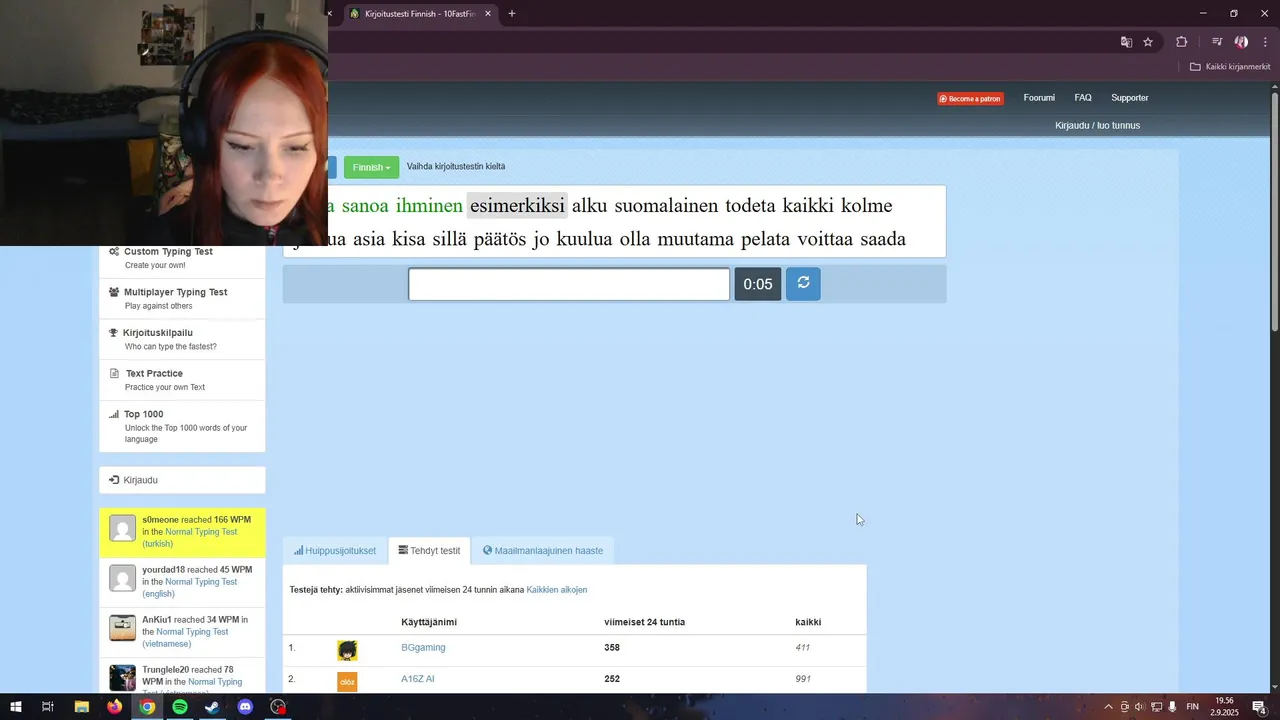Open the volume speaker tray icon

[1139, 707]
